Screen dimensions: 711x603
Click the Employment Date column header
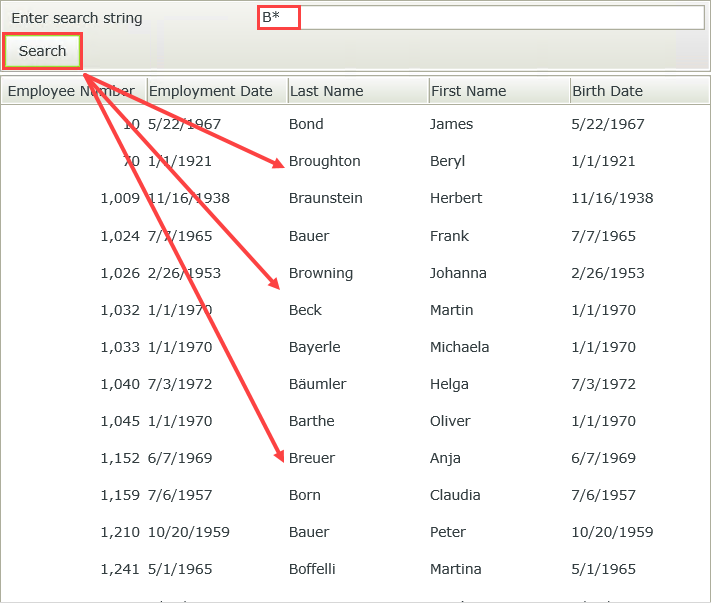click(211, 91)
